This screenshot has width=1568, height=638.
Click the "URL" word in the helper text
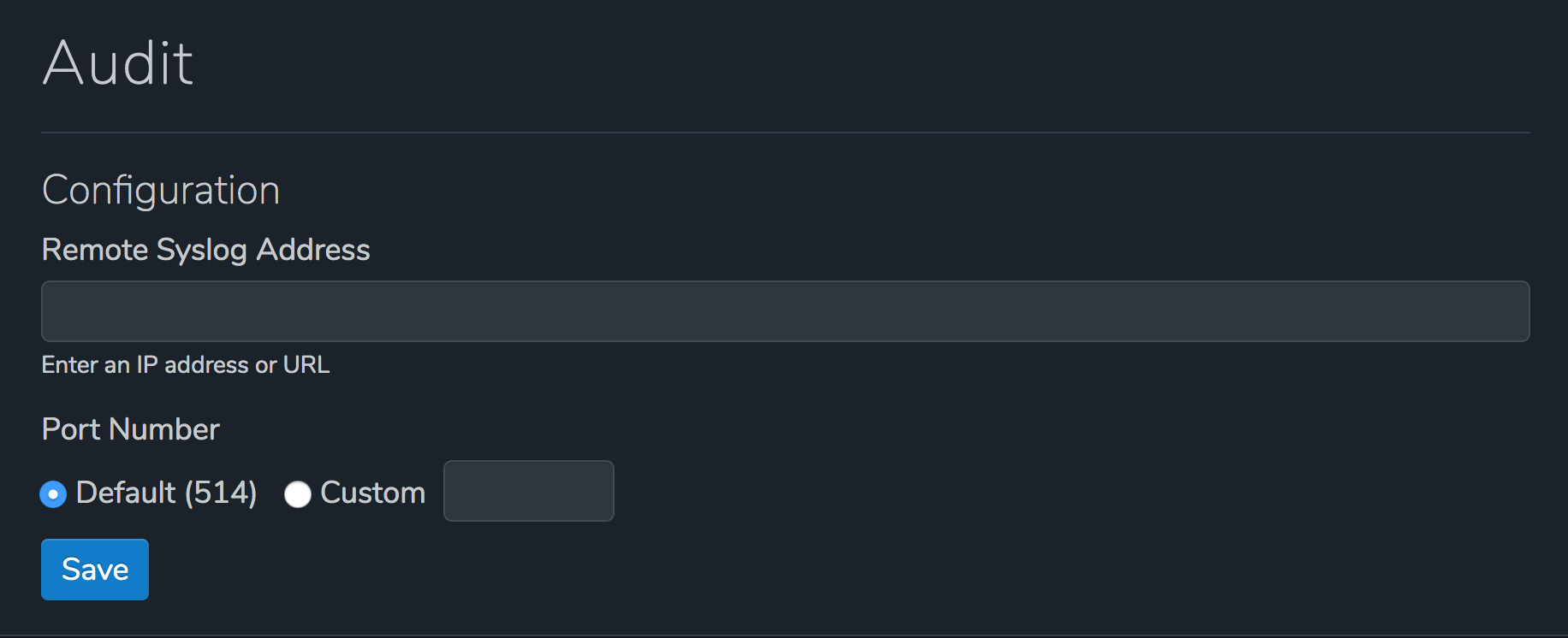pyautogui.click(x=306, y=365)
